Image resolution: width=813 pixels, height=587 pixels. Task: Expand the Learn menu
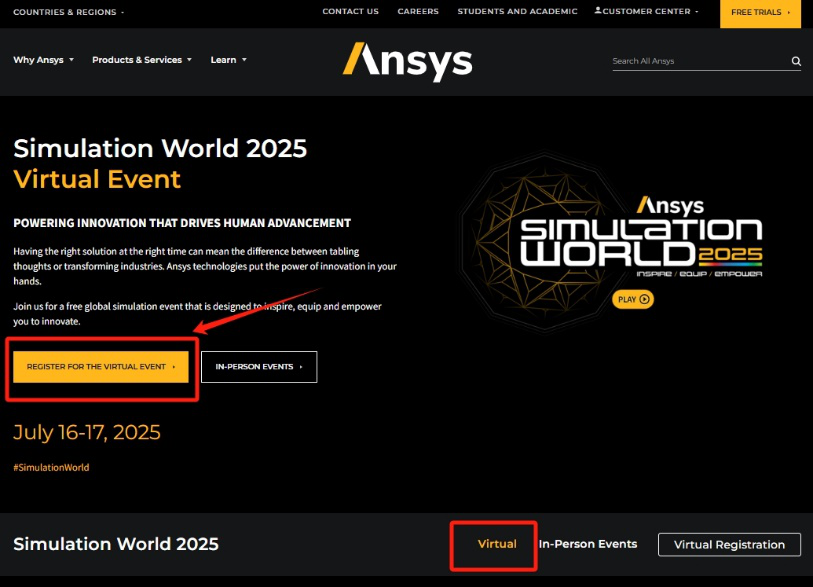229,60
